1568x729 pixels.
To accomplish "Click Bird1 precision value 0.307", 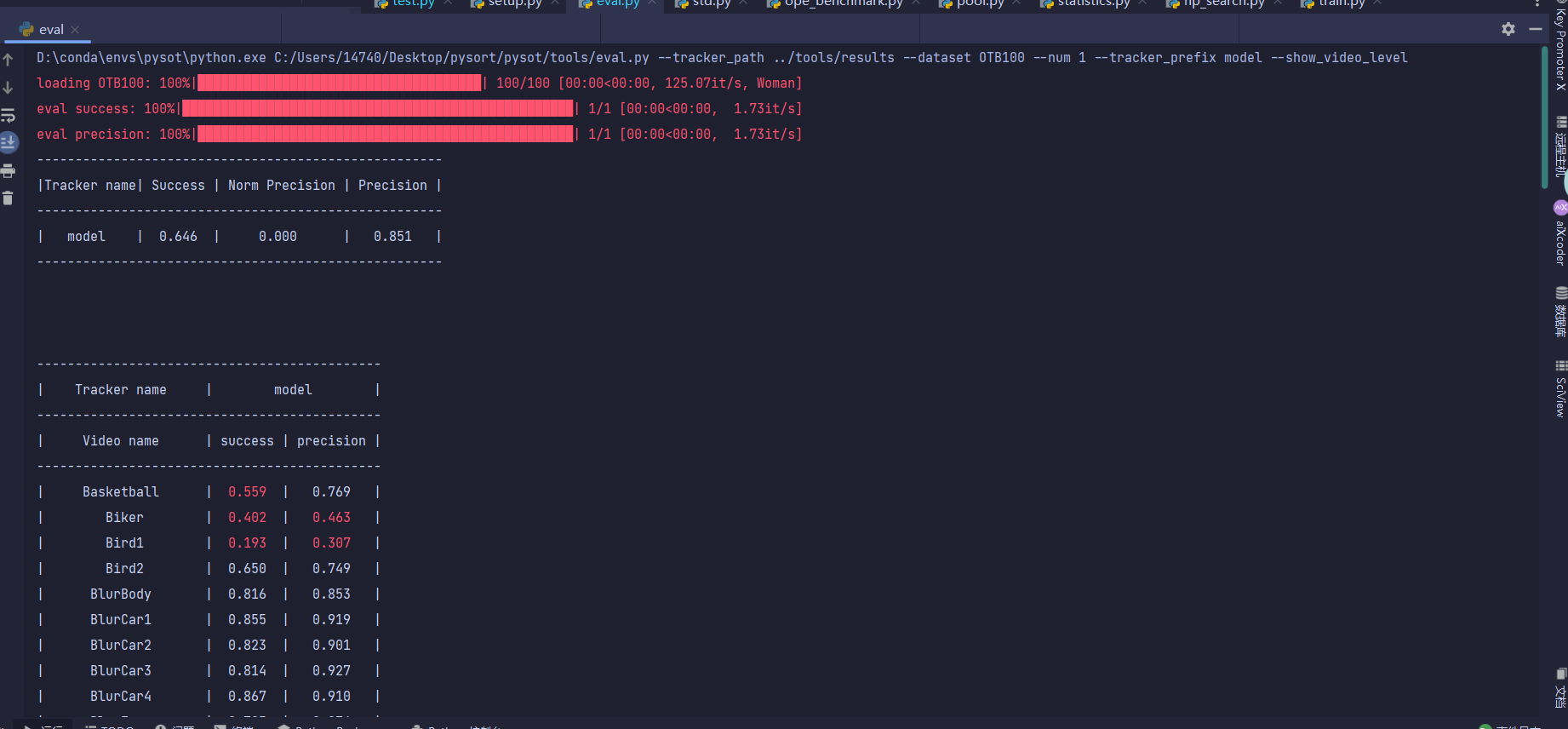I will (x=331, y=543).
